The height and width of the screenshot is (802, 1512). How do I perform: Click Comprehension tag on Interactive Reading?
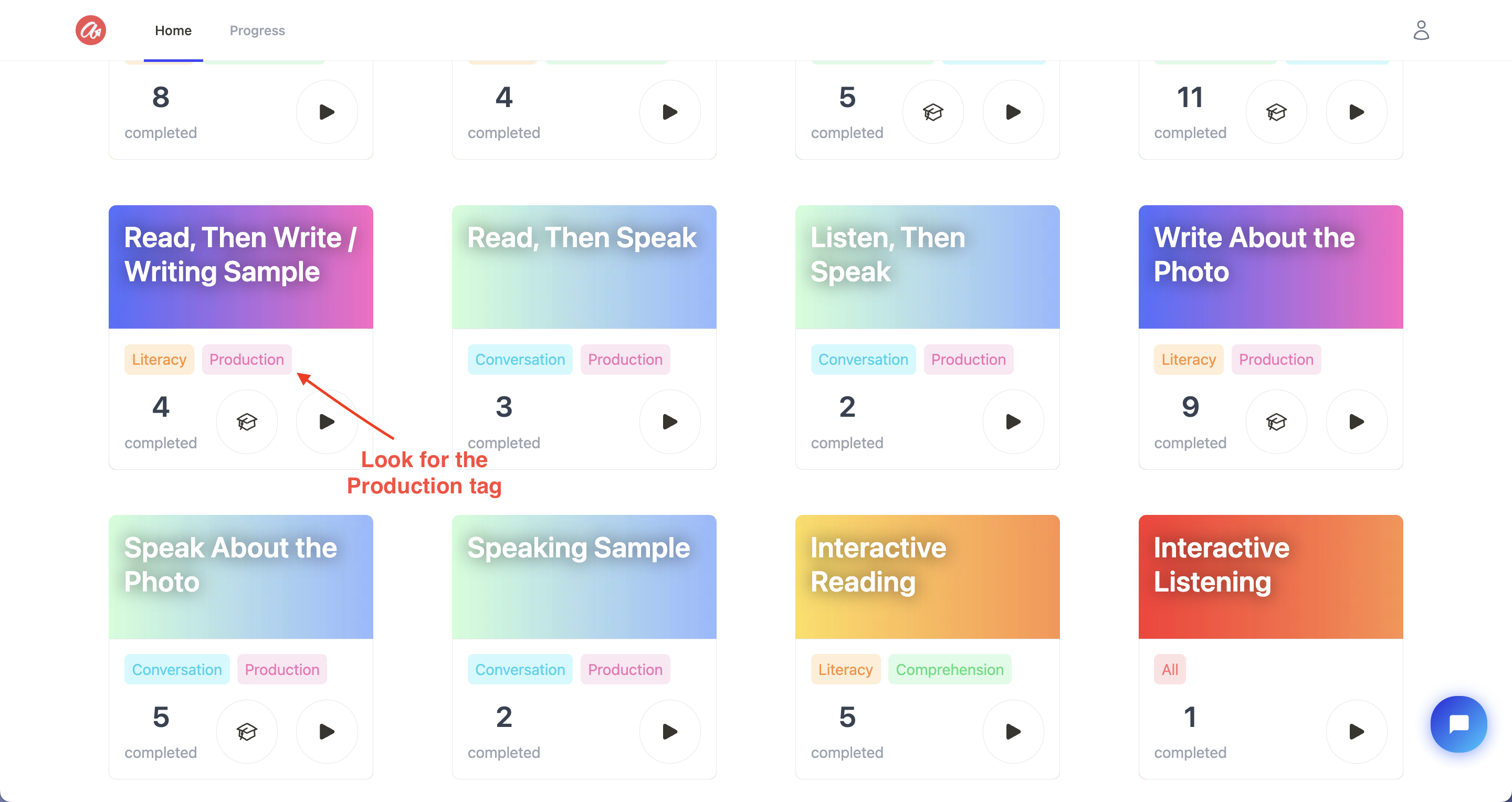point(949,669)
